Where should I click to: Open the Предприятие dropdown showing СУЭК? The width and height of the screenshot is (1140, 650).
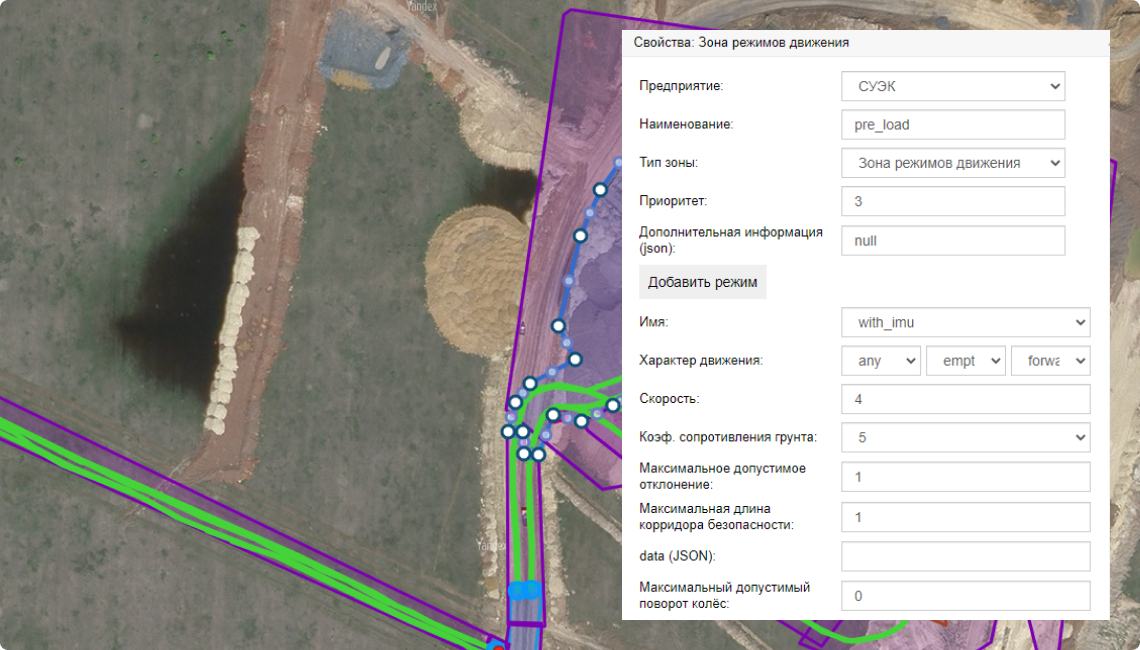(953, 86)
